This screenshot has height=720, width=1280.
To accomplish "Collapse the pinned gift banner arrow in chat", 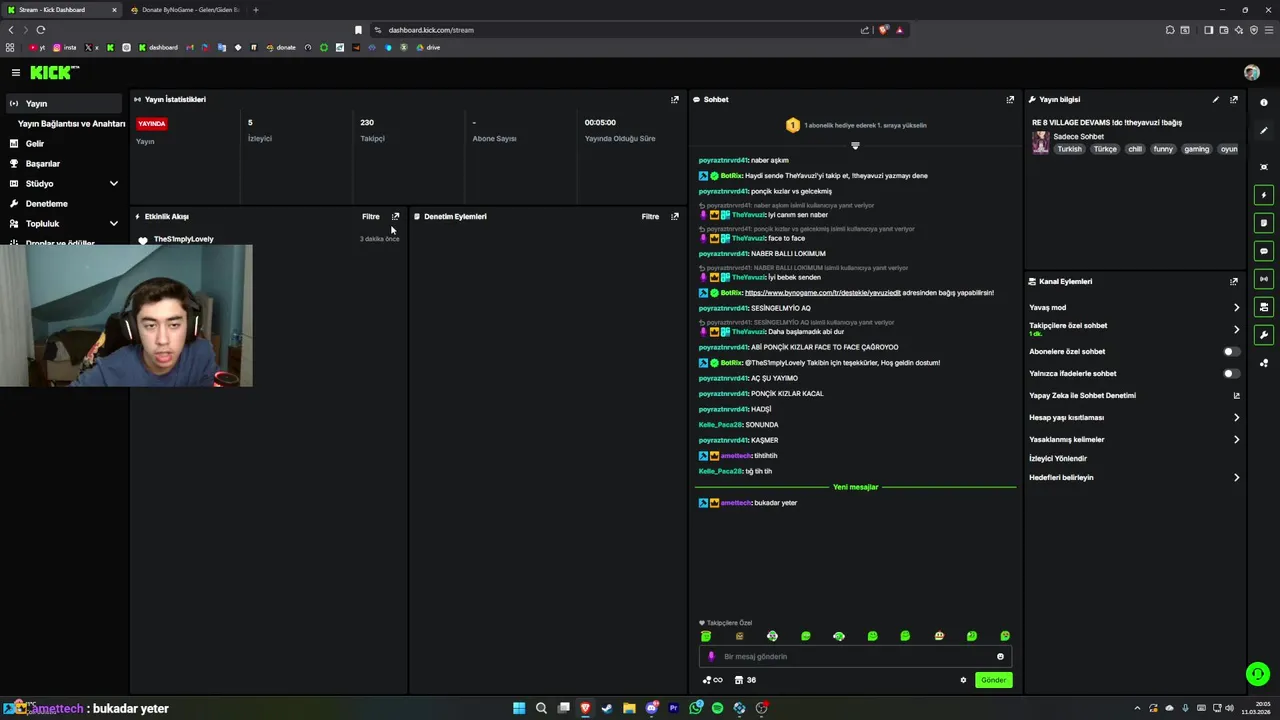I will (855, 145).
